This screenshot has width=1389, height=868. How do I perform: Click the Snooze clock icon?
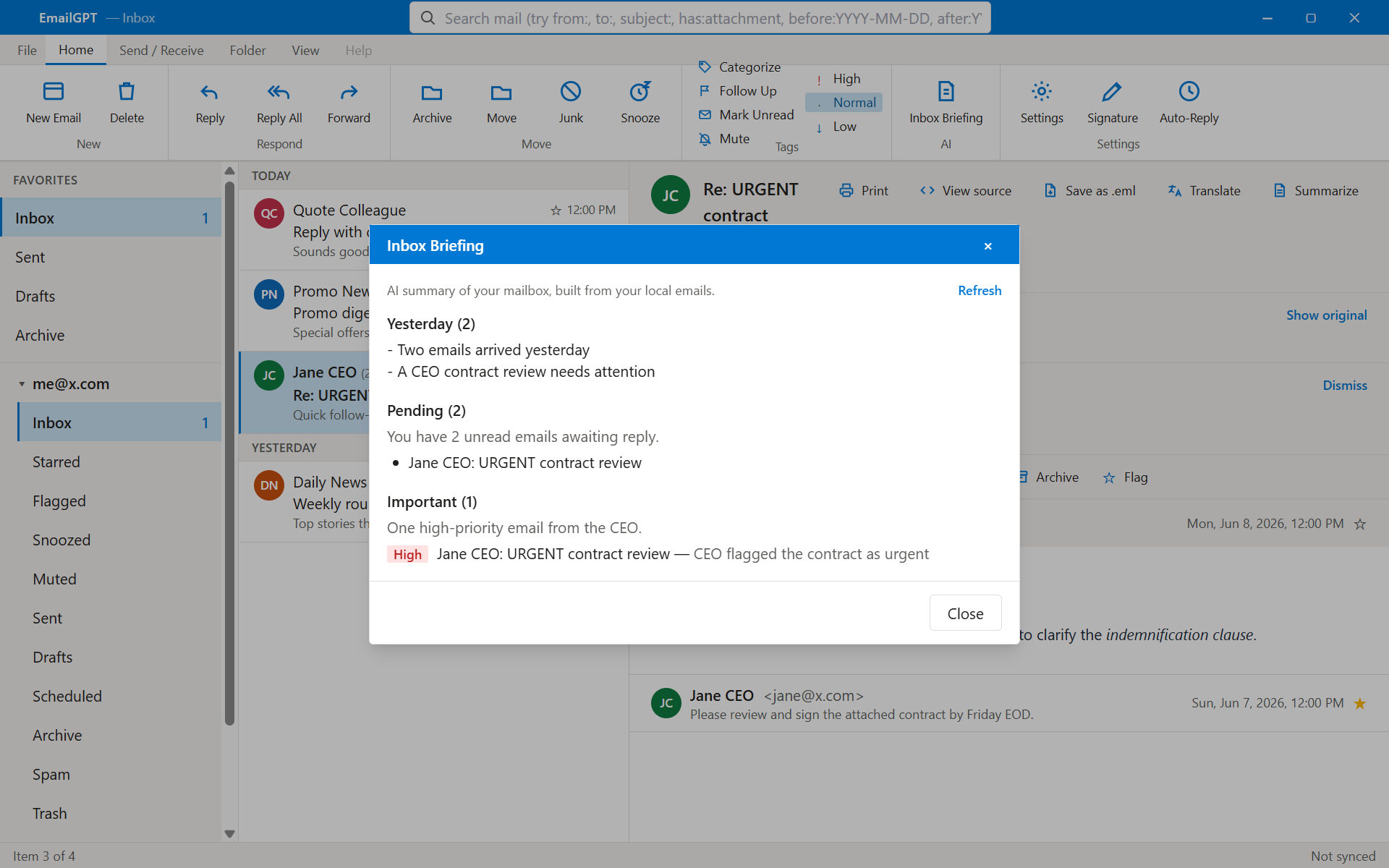(640, 92)
